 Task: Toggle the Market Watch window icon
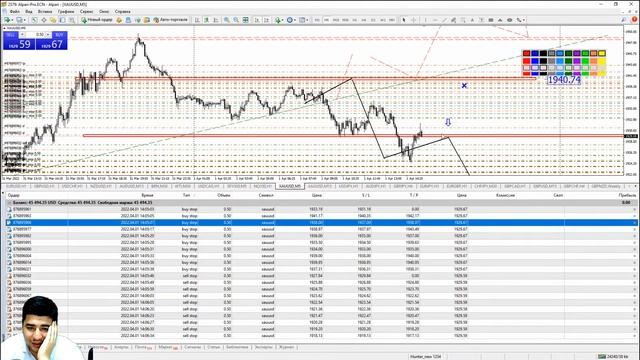[34, 20]
